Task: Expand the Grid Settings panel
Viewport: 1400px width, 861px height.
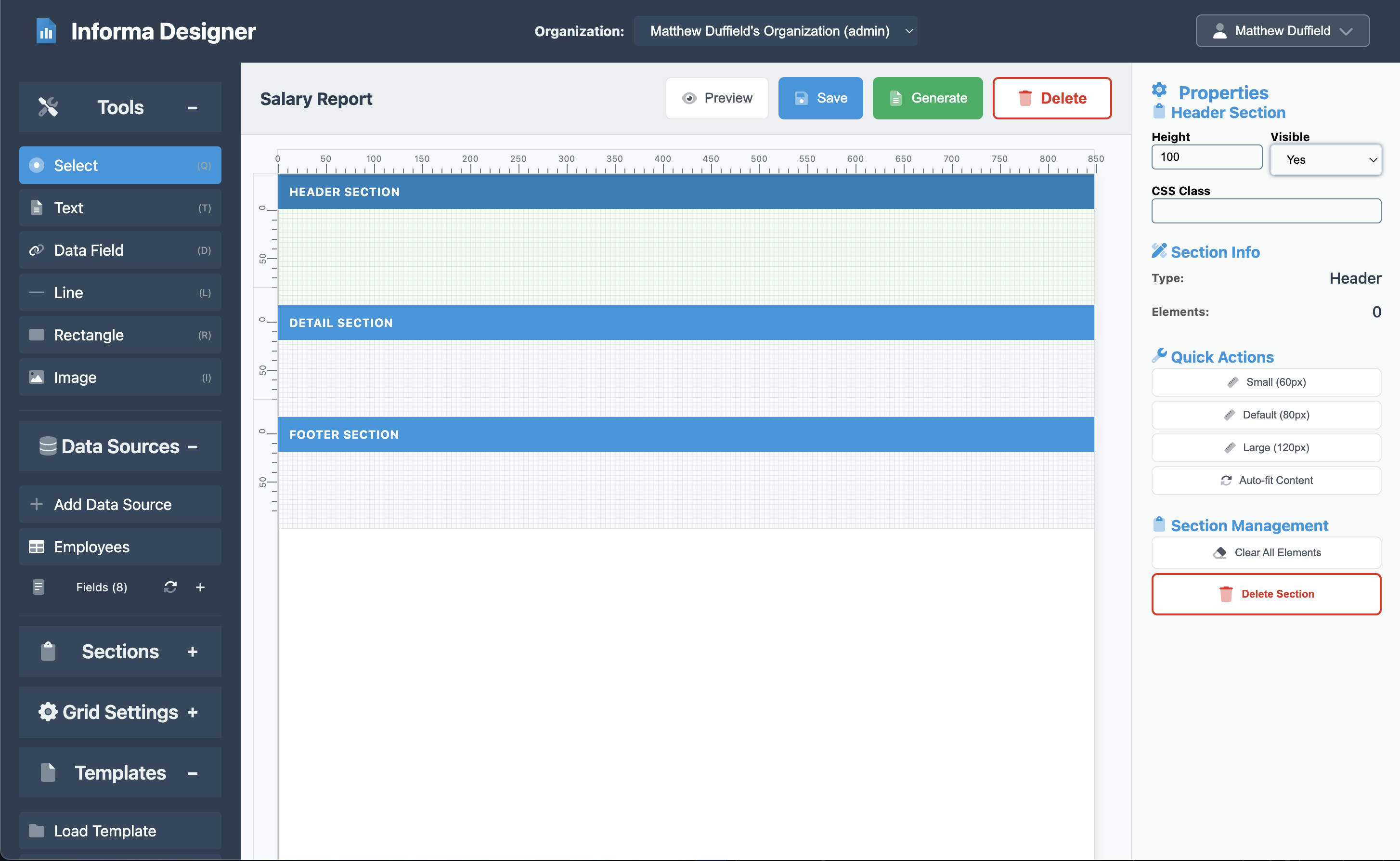Action: click(x=193, y=712)
